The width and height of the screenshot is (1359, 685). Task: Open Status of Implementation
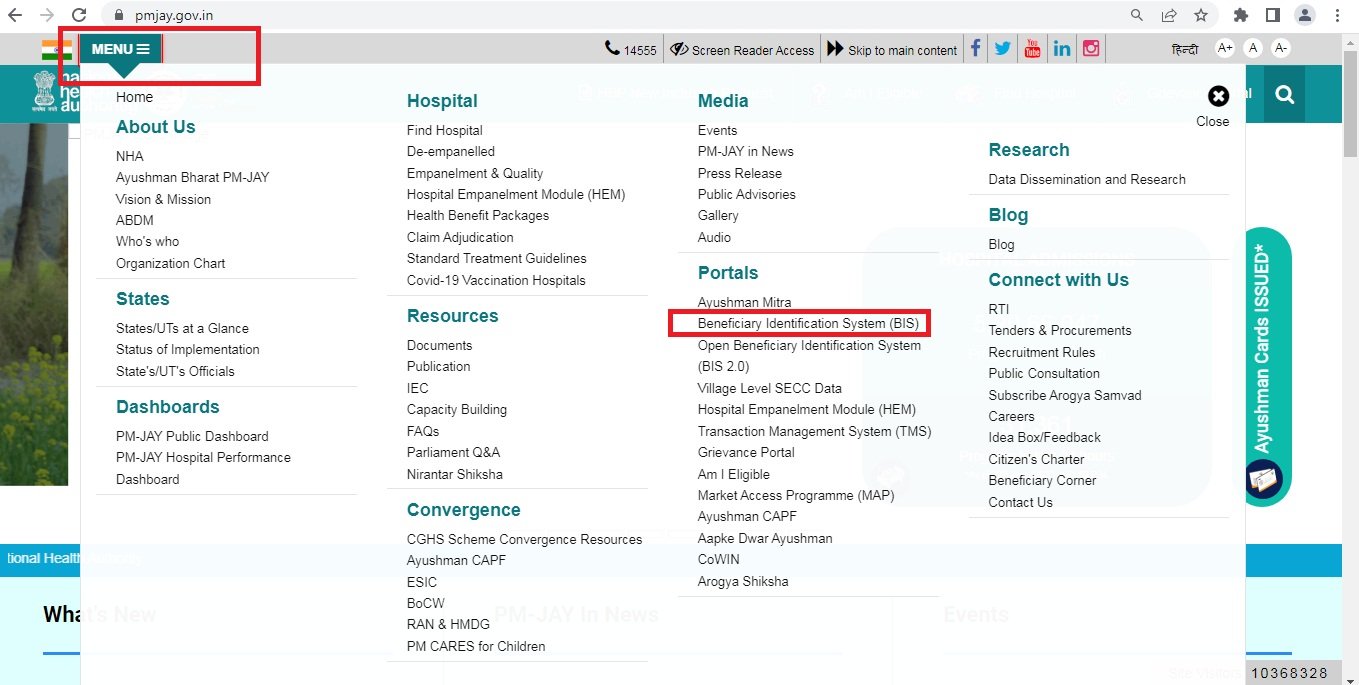click(x=188, y=349)
